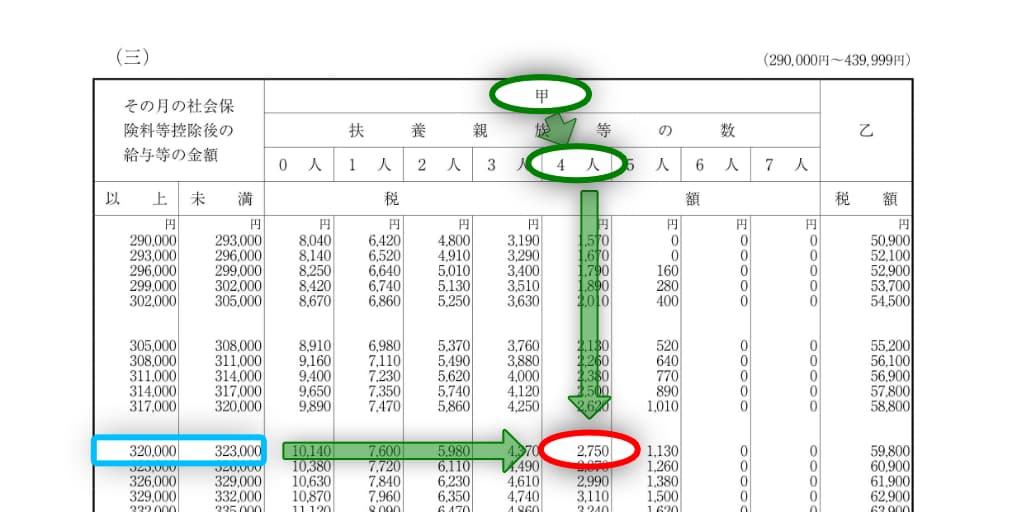Click the 4,610 tax amount cell
Image resolution: width=1024 pixels, height=512 pixels.
click(523, 481)
